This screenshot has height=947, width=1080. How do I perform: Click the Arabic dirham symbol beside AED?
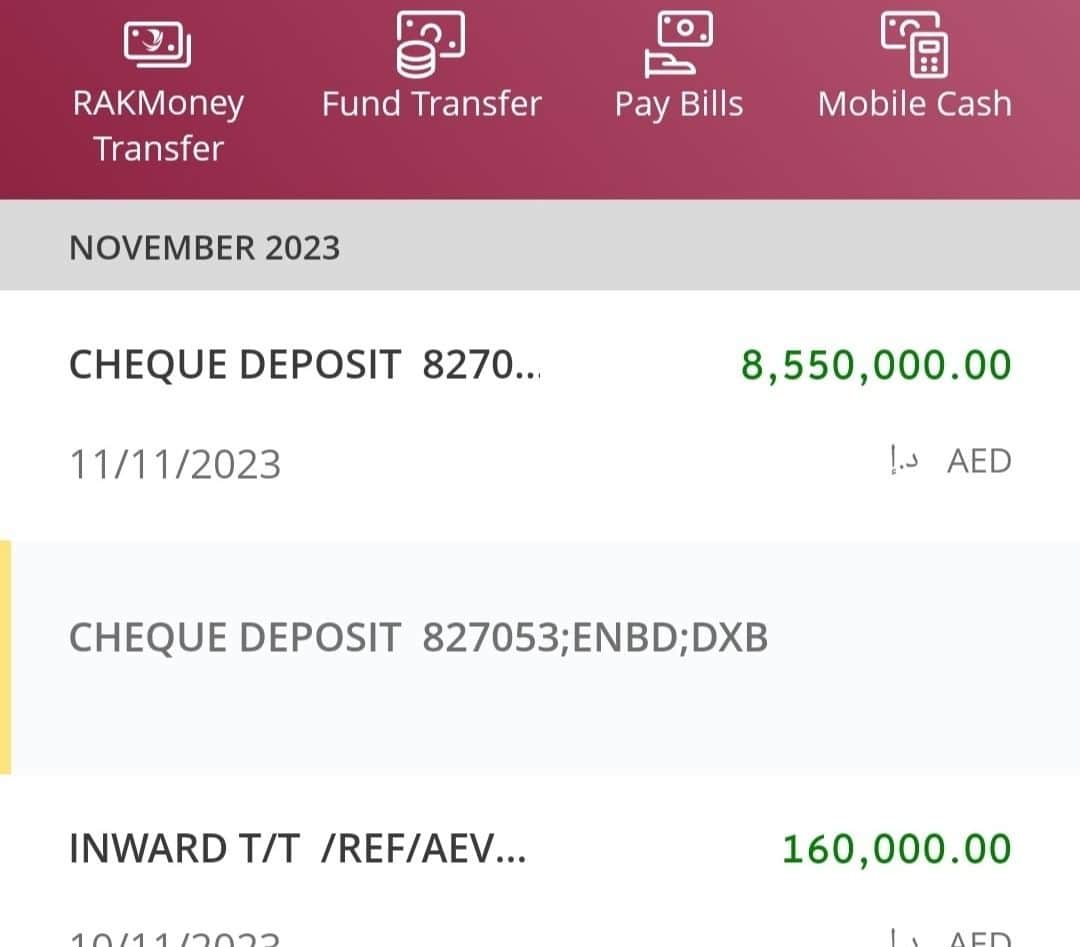tap(903, 459)
